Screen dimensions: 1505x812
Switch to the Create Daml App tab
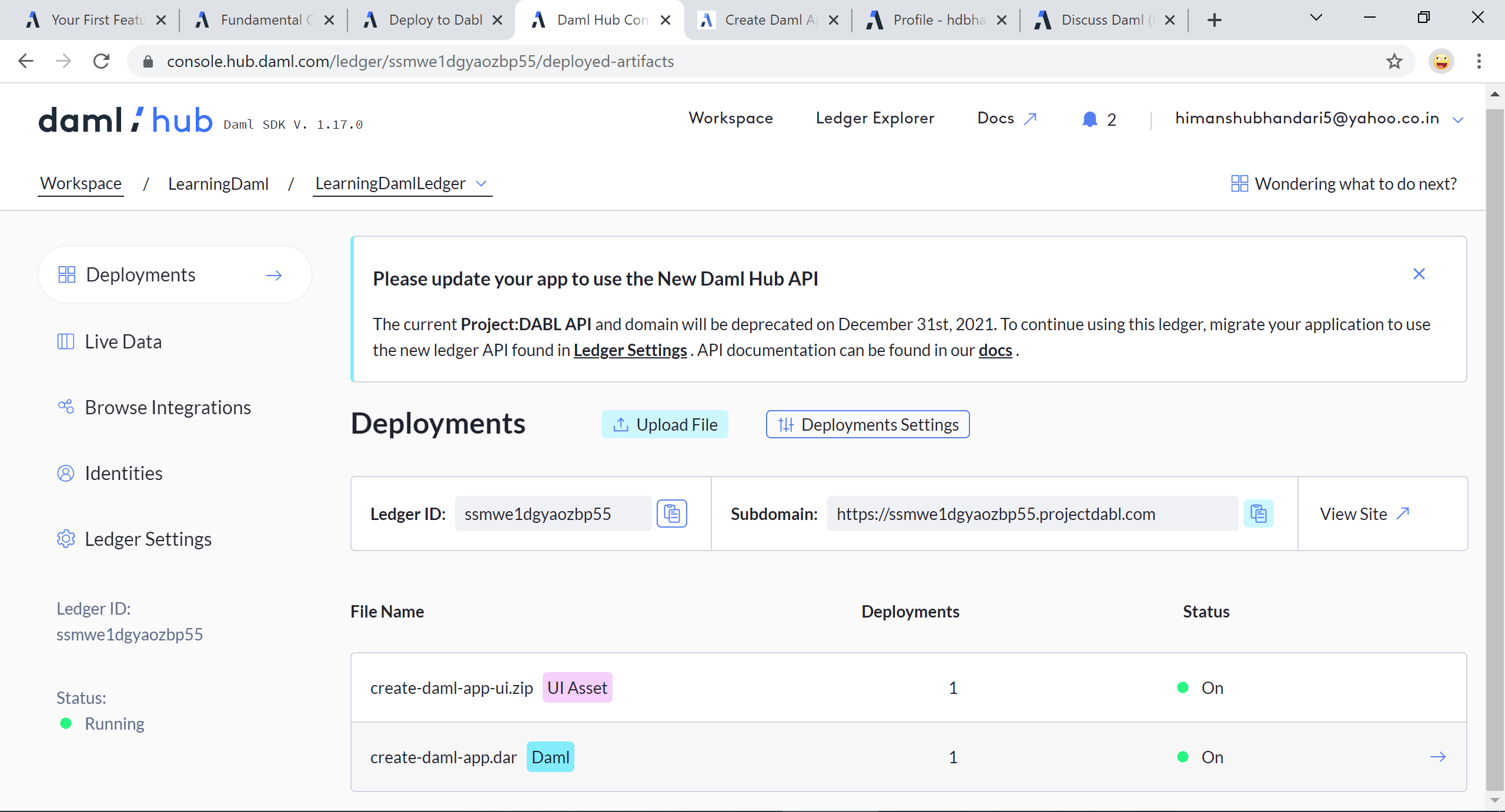pyautogui.click(x=770, y=20)
